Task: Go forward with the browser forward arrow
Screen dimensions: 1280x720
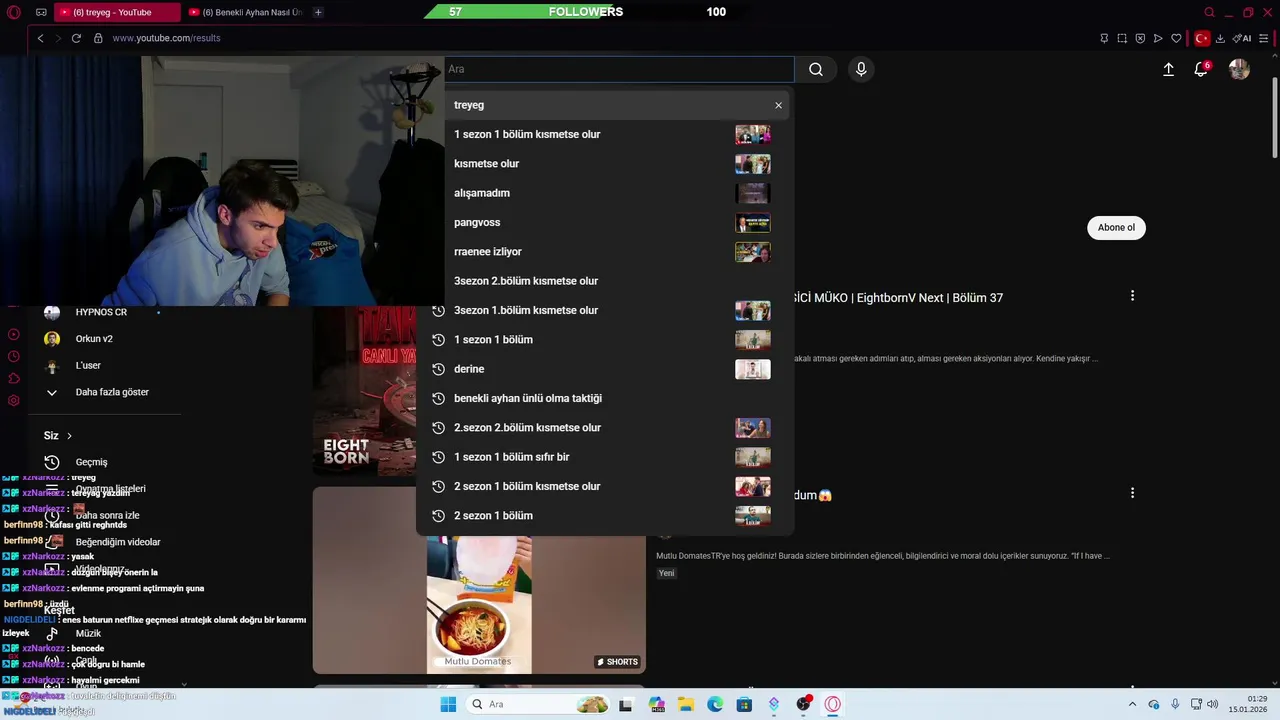Action: point(58,38)
